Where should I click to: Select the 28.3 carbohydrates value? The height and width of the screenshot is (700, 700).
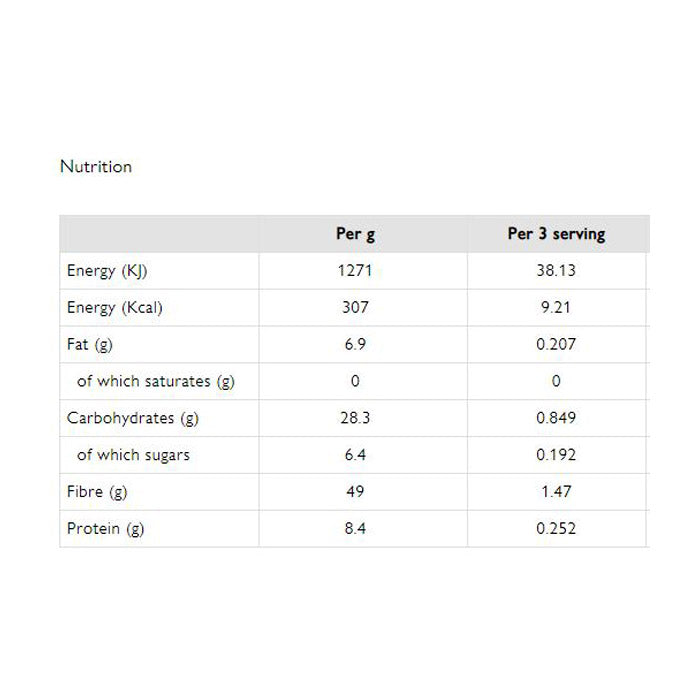[355, 418]
